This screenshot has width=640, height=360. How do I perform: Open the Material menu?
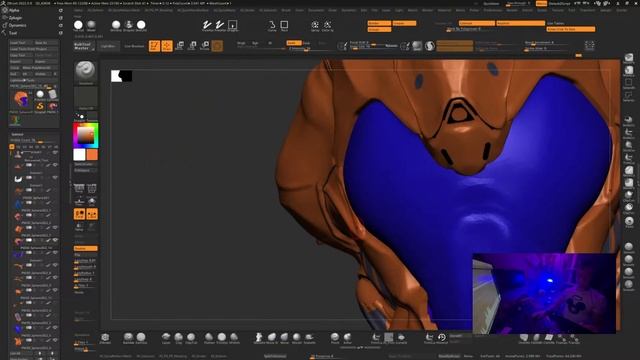click(x=444, y=10)
